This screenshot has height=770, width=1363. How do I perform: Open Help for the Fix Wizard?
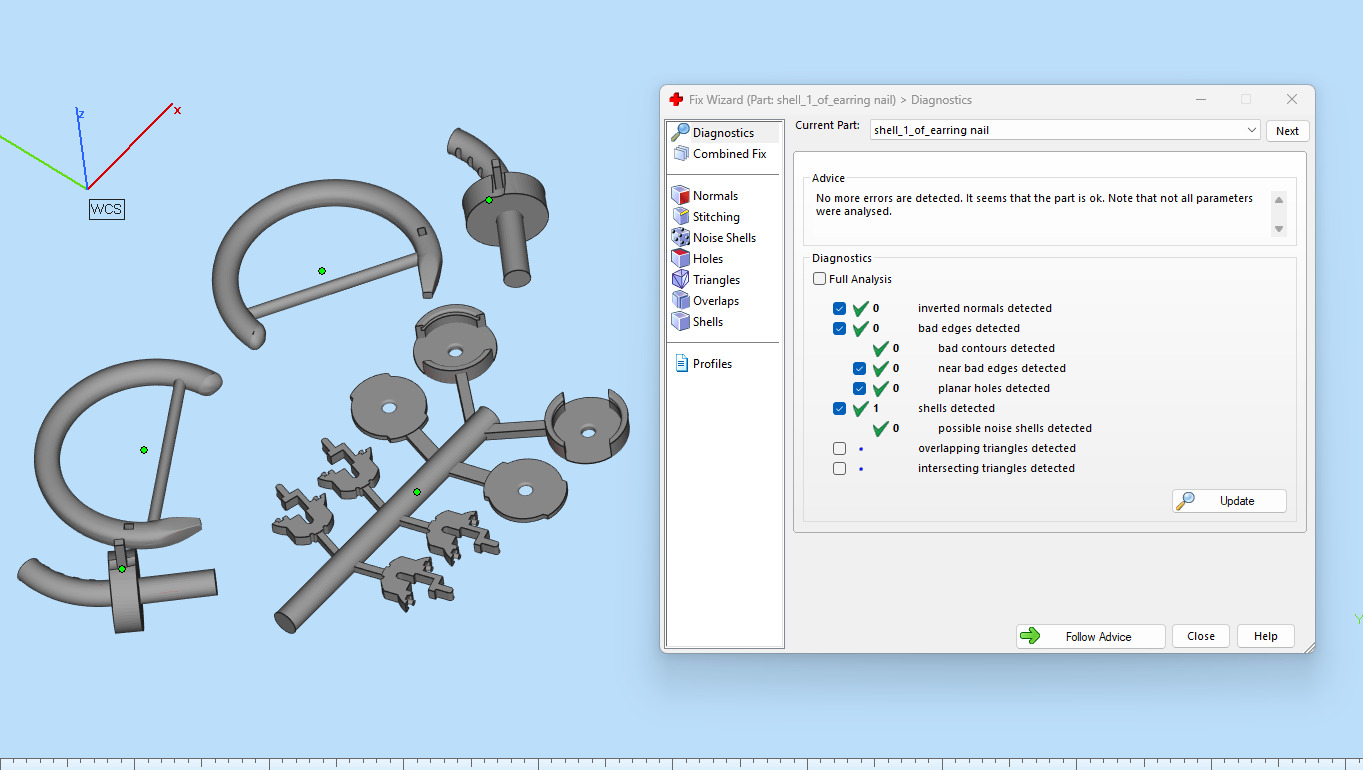point(1265,636)
